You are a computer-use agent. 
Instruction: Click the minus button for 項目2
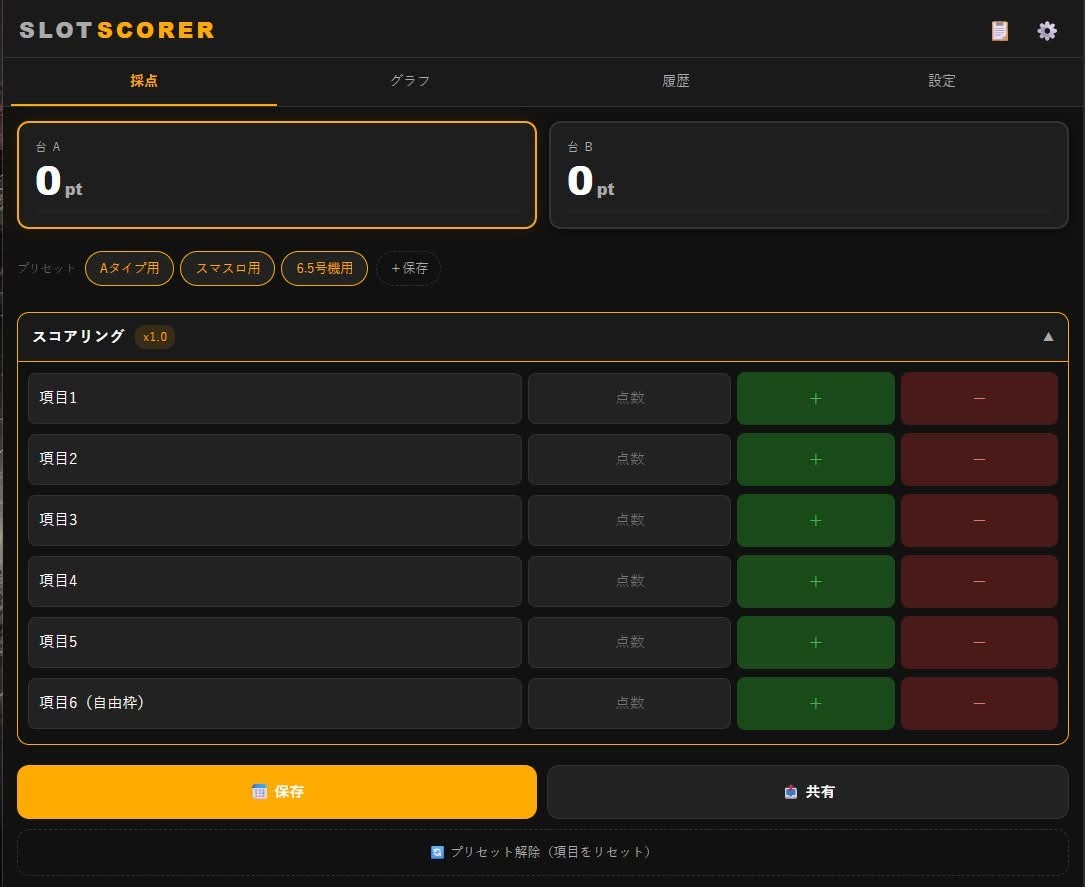(x=979, y=459)
